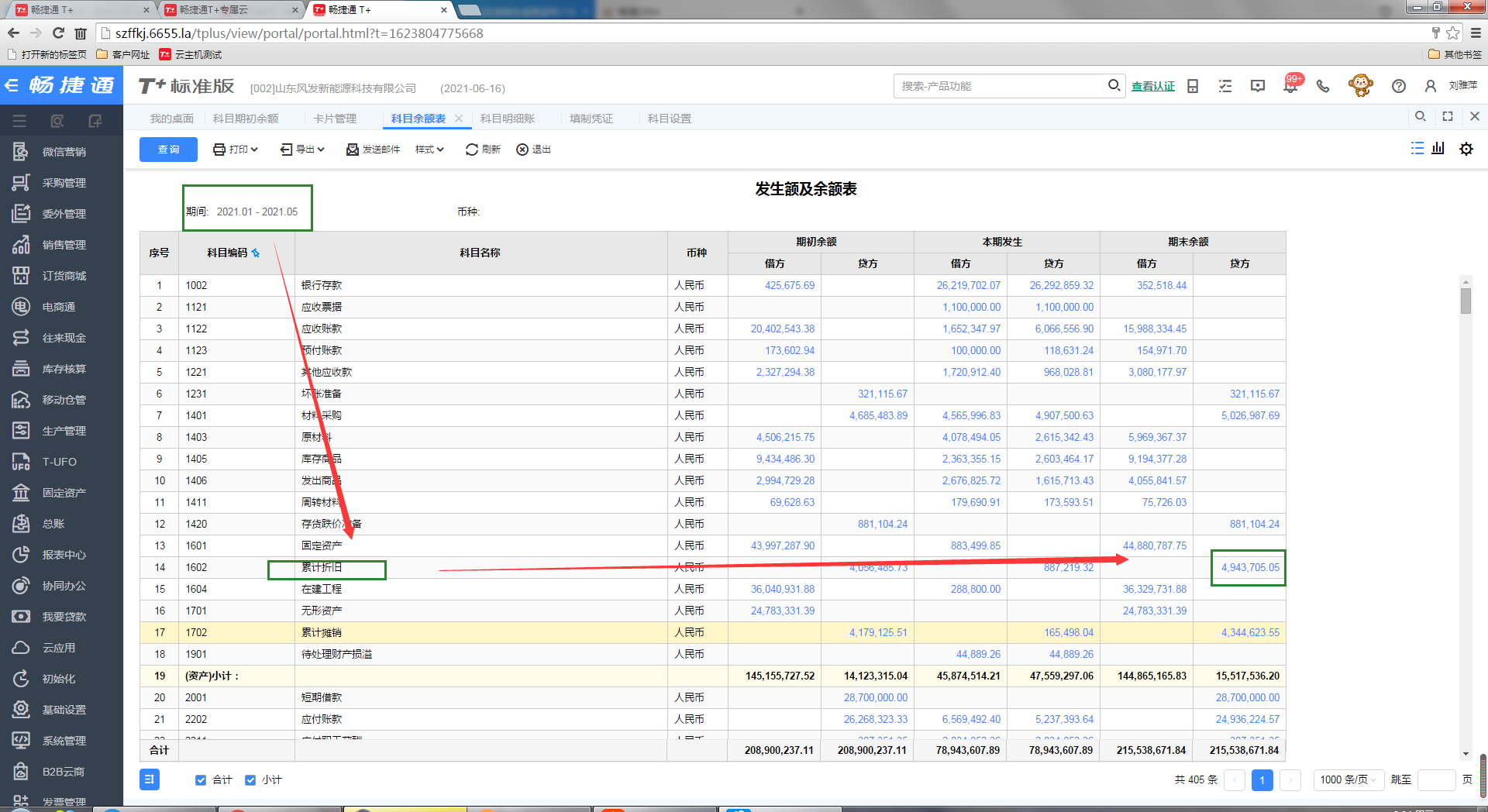Click the phone support icon
Screen dimensions: 1488x812
click(1323, 86)
